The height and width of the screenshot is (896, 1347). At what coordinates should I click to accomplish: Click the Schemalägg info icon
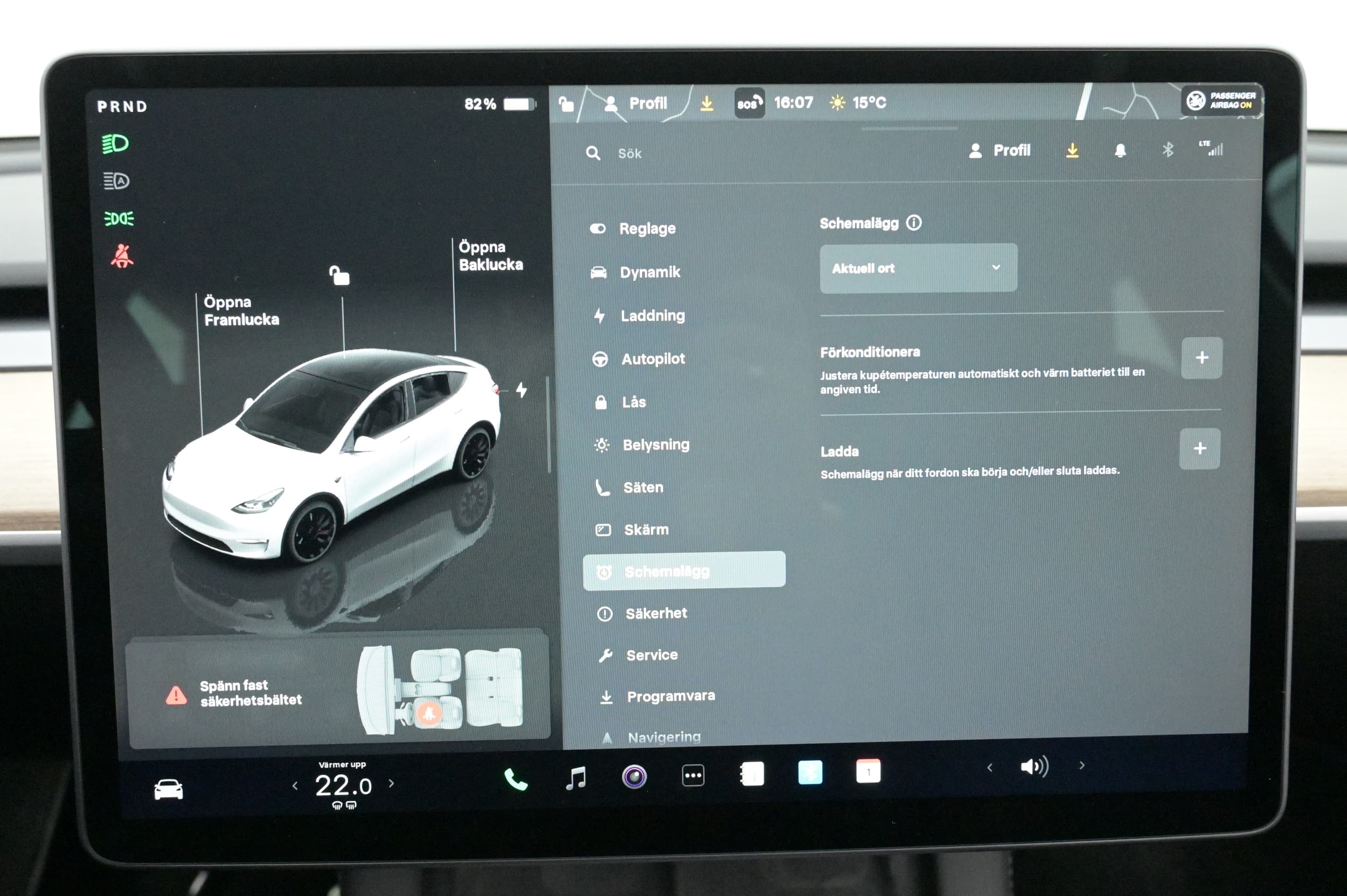pyautogui.click(x=914, y=223)
